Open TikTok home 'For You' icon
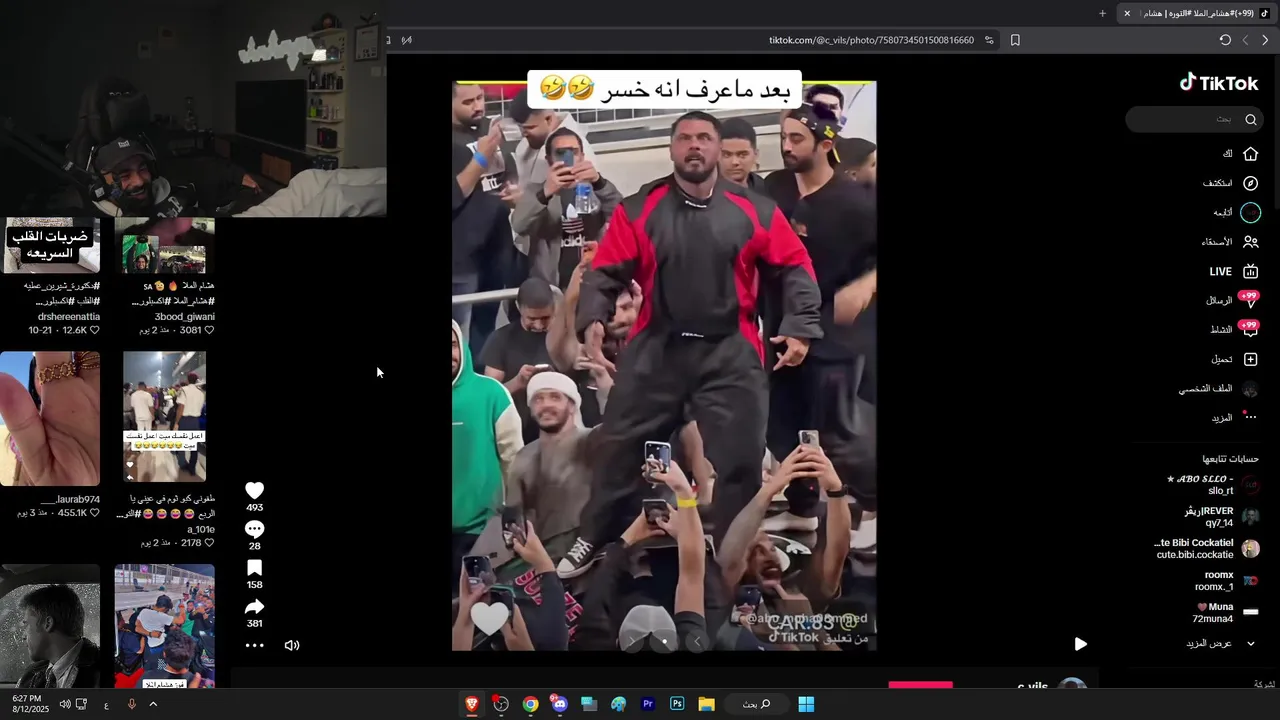Viewport: 1280px width, 720px height. point(1250,154)
